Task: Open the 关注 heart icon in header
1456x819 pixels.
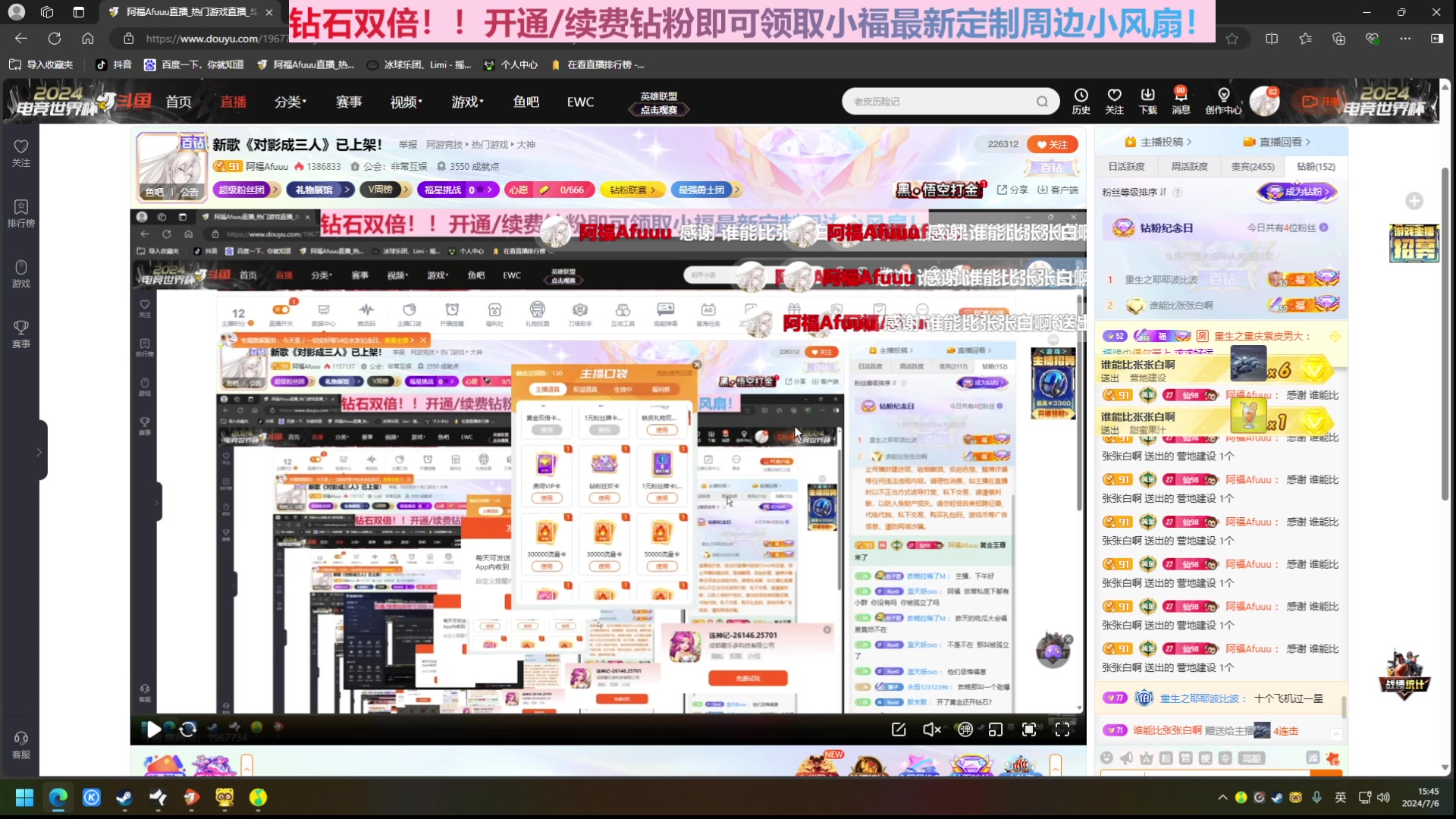Action: click(1114, 101)
